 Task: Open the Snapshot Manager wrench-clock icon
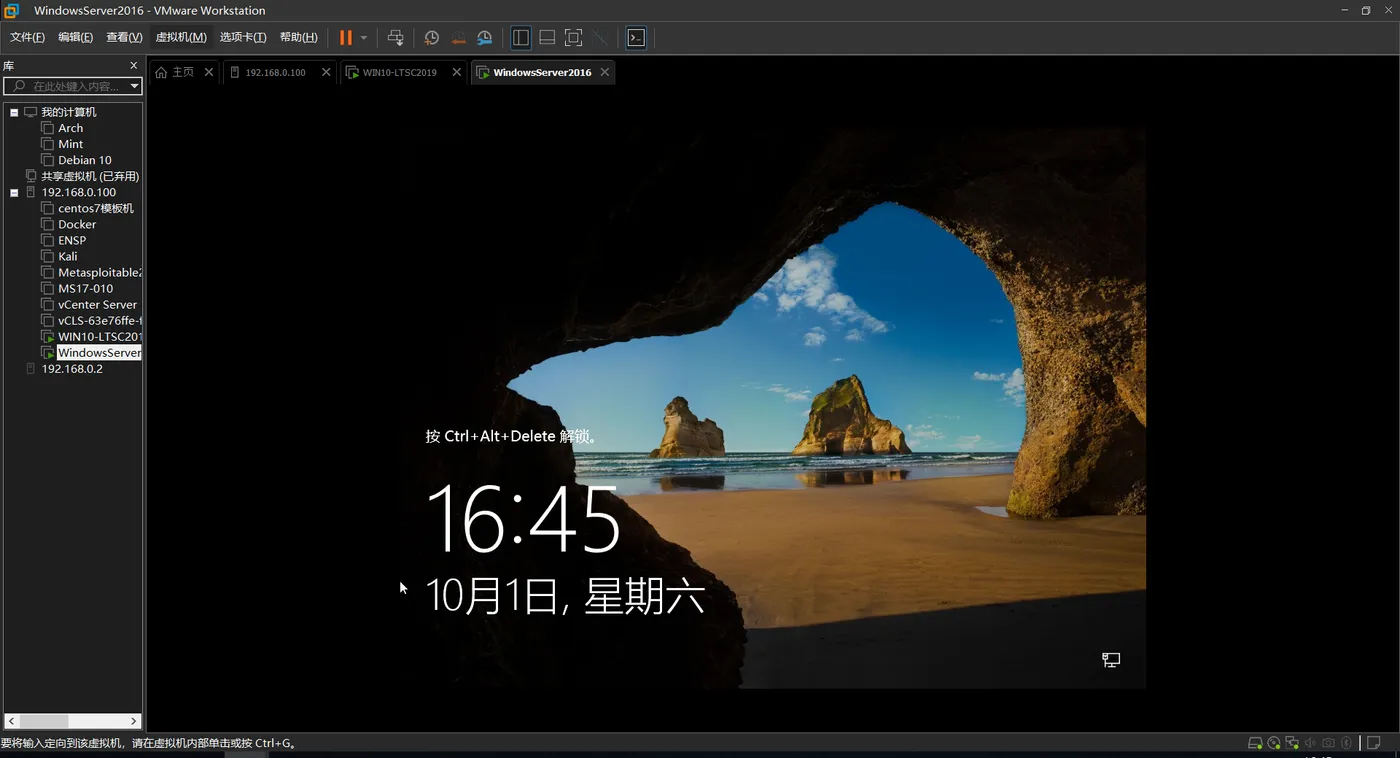click(x=484, y=37)
